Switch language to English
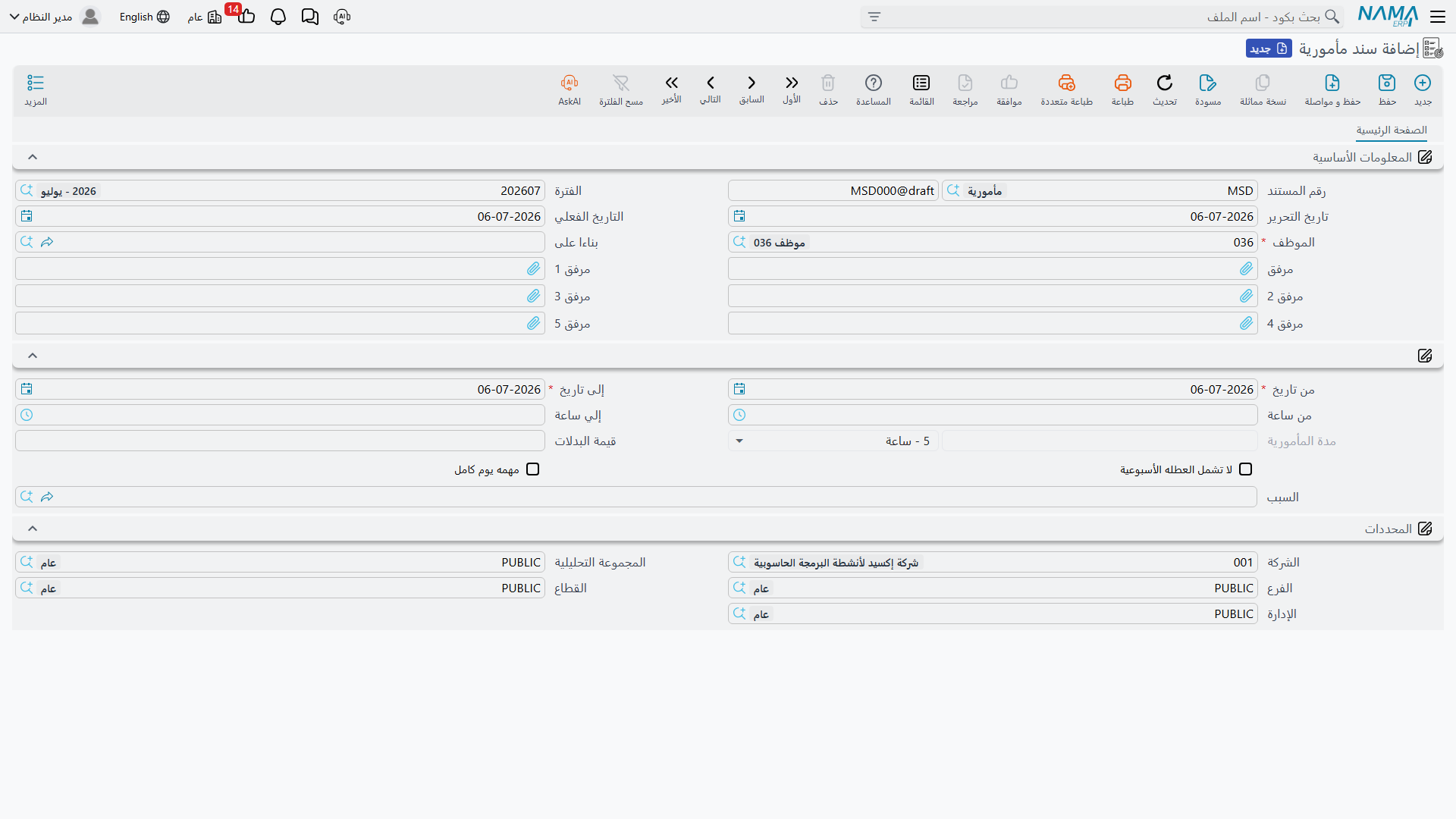 point(144,17)
